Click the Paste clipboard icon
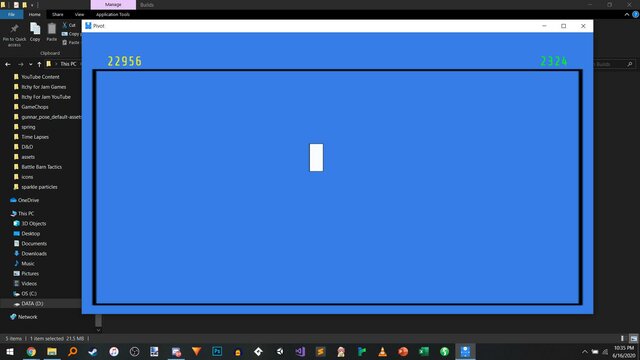 [51, 29]
